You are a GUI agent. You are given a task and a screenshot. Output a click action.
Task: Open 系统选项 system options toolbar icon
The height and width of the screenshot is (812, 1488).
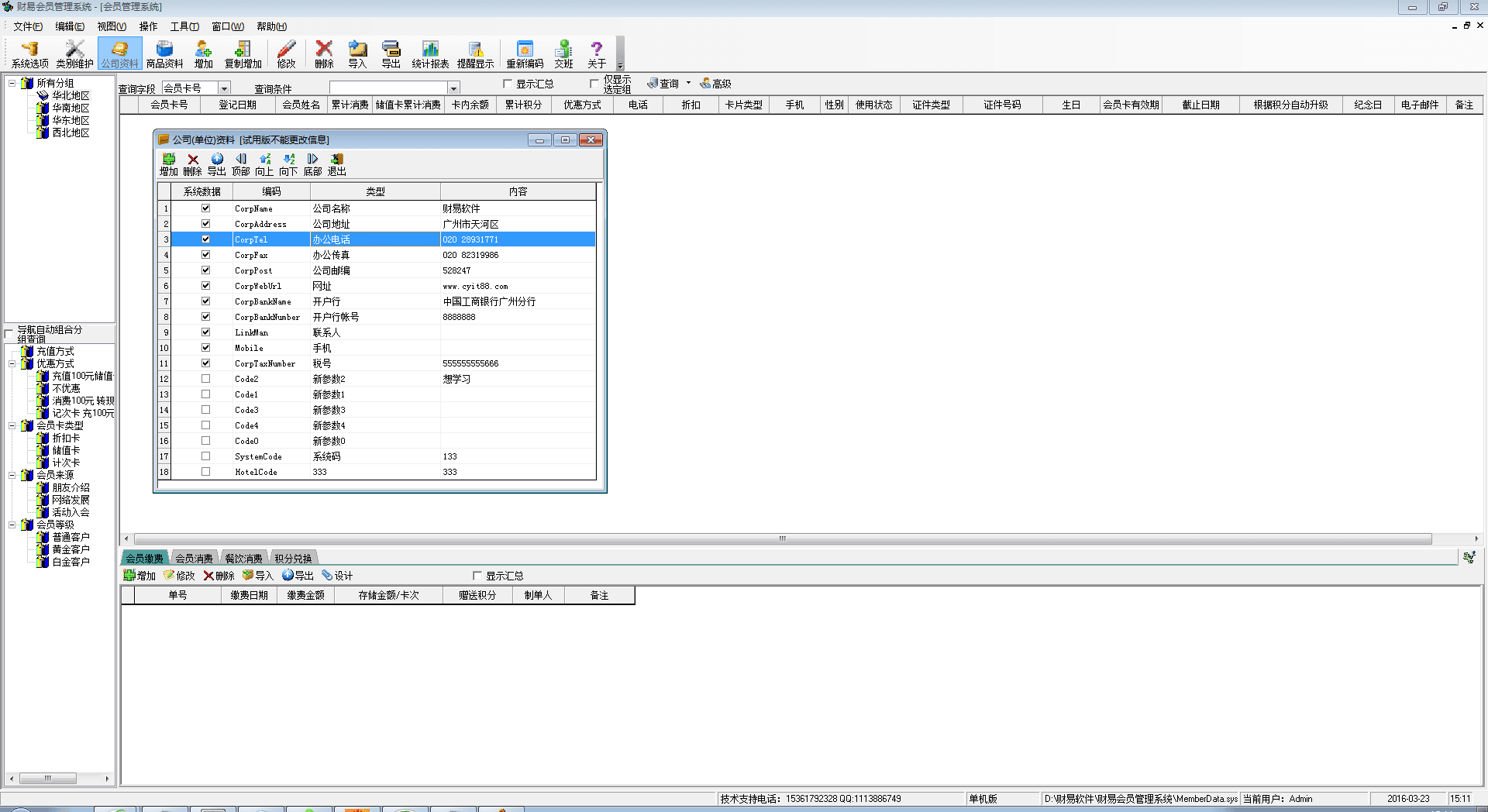[x=29, y=54]
